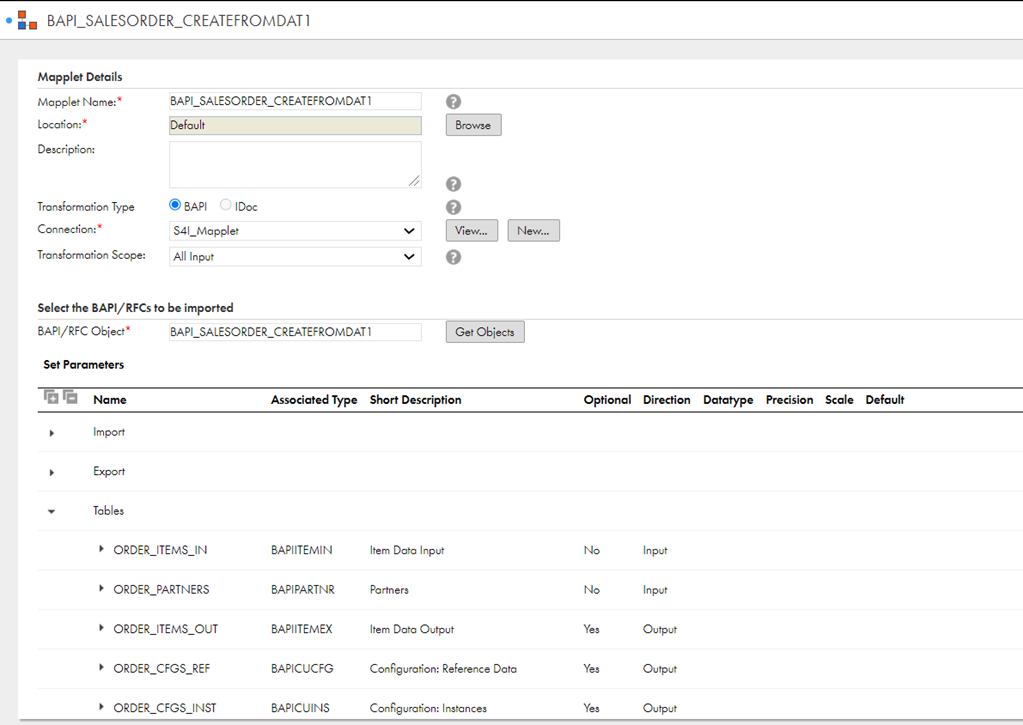This screenshot has width=1023, height=725.
Task: Click the Optional column header
Action: 607,400
